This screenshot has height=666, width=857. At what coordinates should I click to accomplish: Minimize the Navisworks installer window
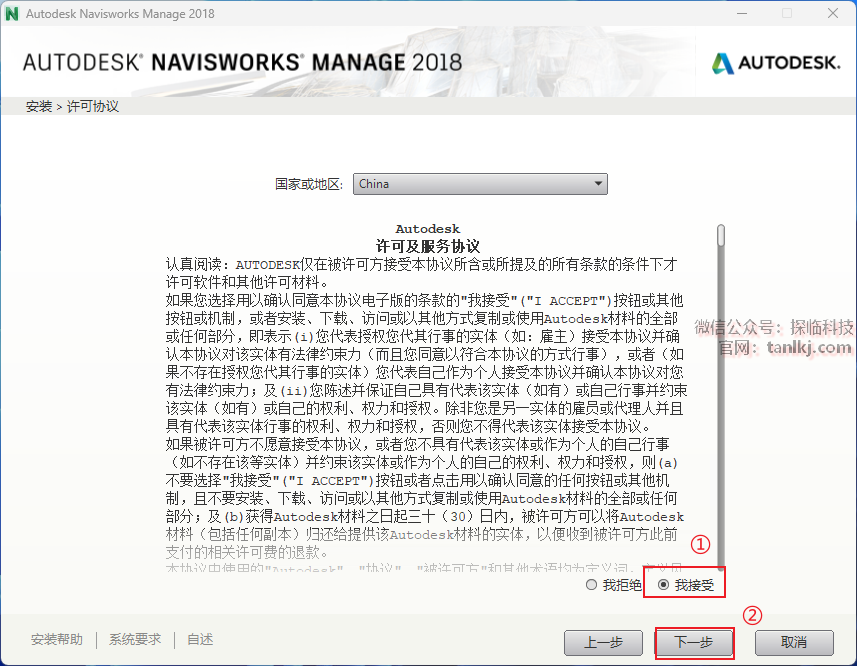(742, 13)
